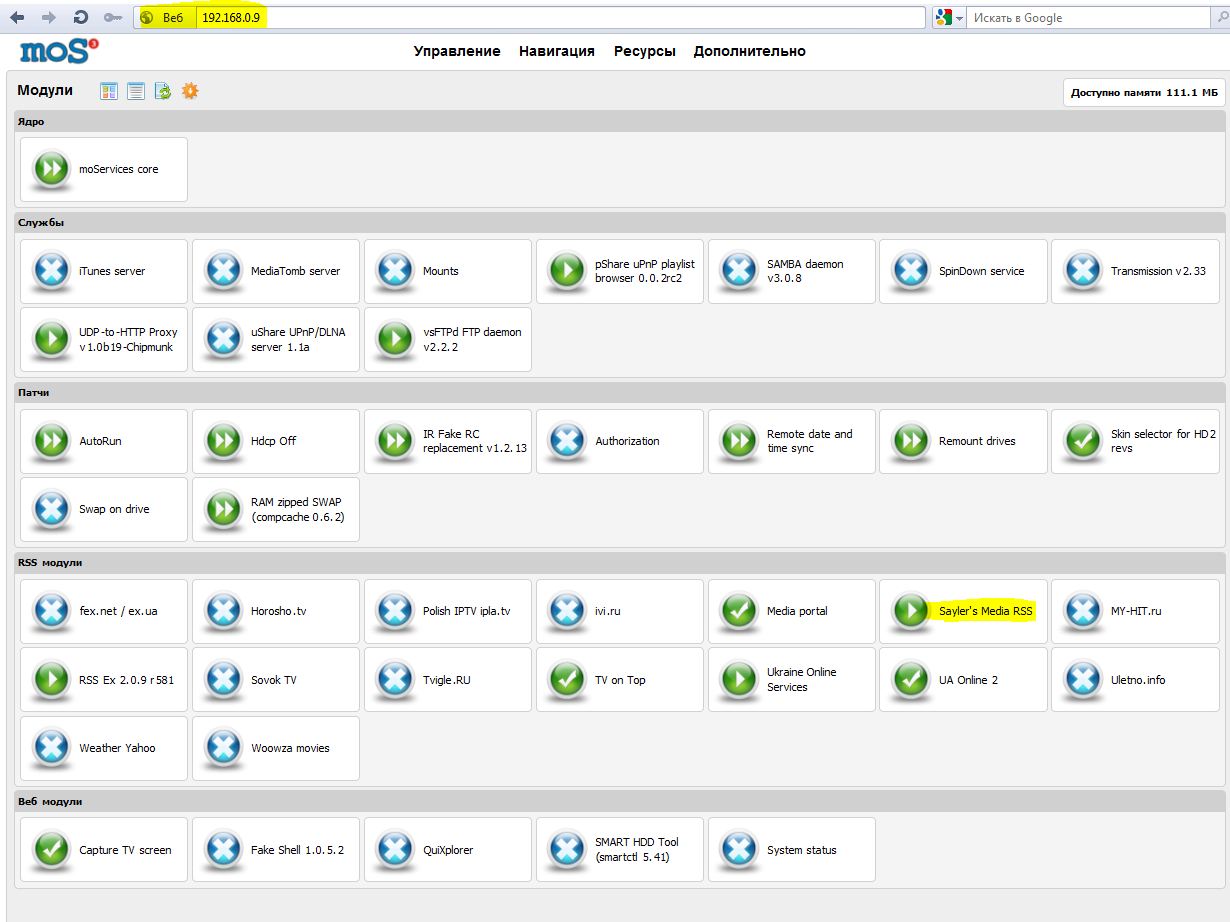Image resolution: width=1230 pixels, height=922 pixels.
Task: Click the tile view icon beside Модули
Action: click(x=109, y=91)
